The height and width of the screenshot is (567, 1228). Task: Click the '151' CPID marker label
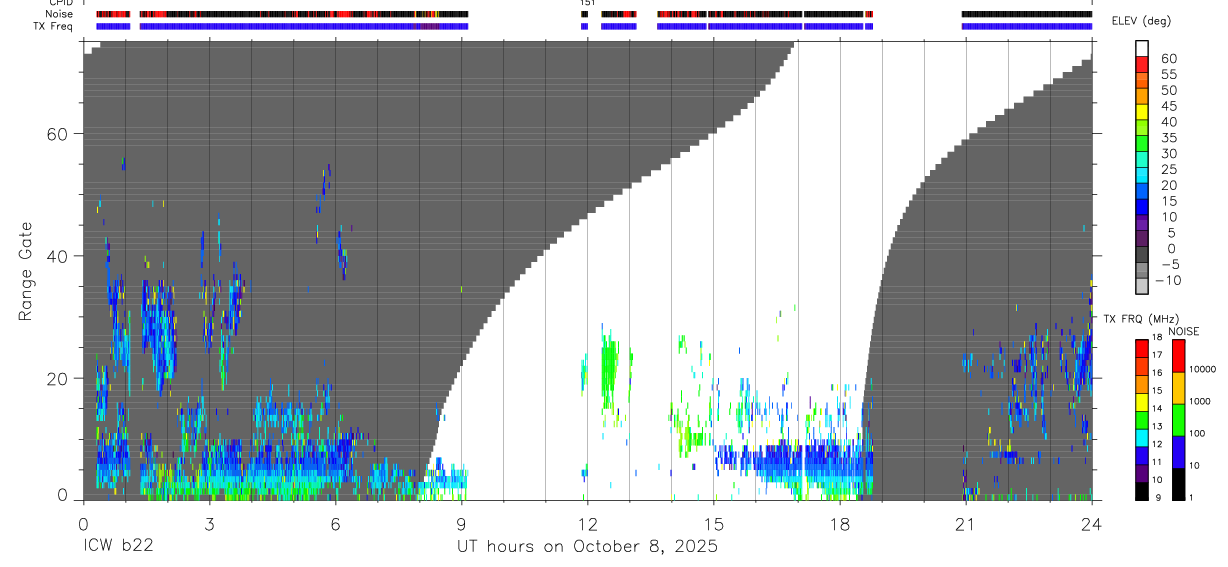click(587, 3)
